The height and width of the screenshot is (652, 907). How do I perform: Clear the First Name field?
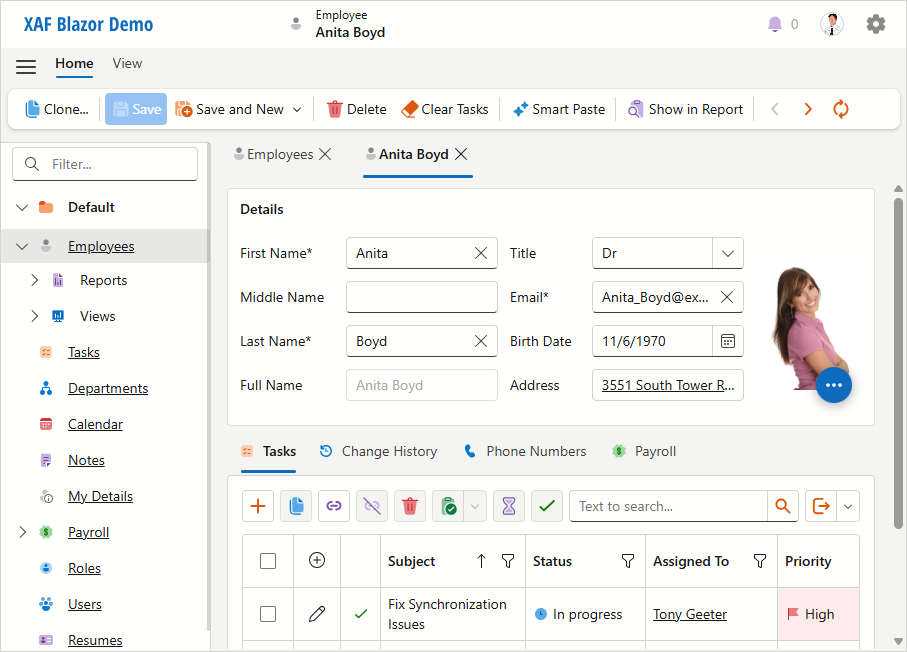tap(481, 253)
